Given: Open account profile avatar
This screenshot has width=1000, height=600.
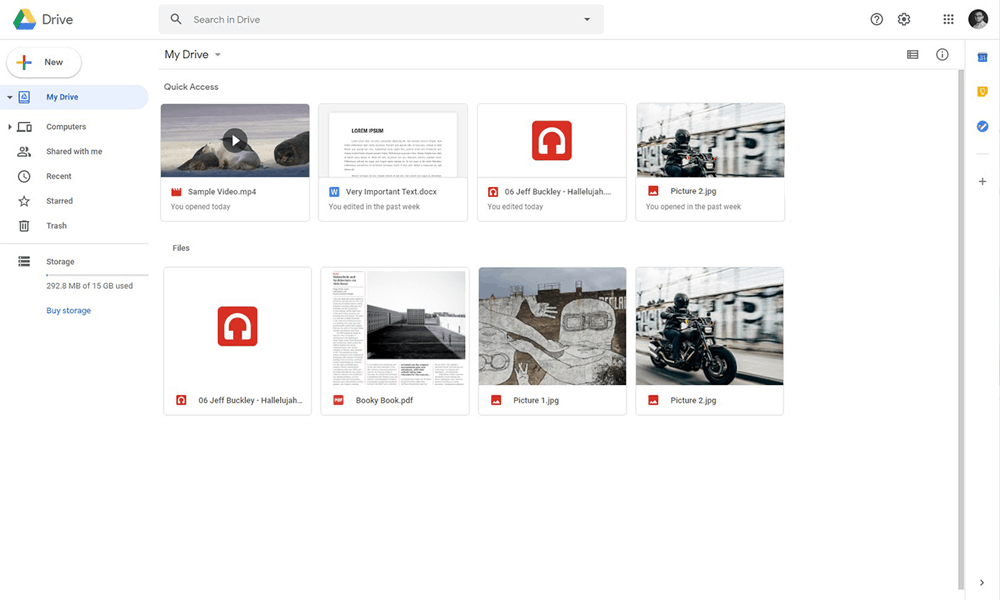Looking at the screenshot, I should (978, 19).
